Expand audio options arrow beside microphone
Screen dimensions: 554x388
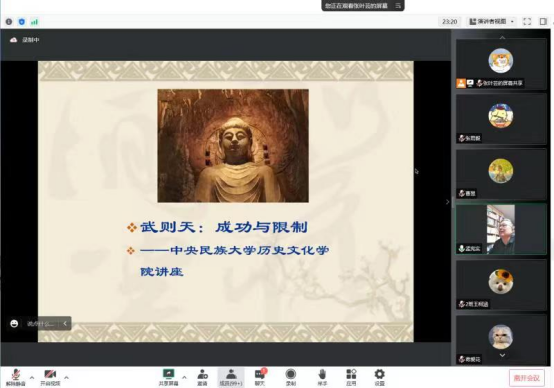coord(32,377)
